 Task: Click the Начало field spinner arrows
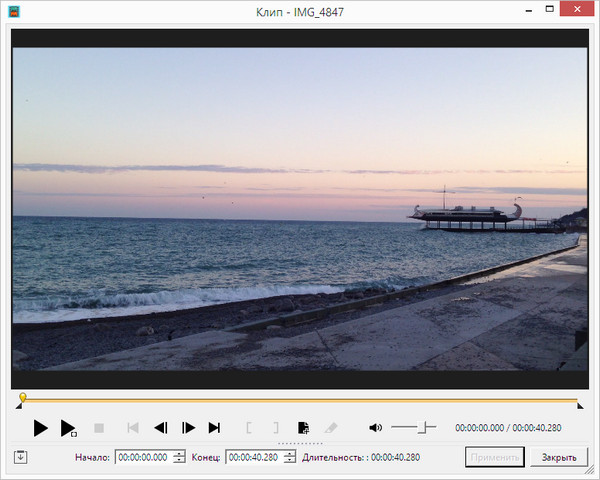[179, 458]
